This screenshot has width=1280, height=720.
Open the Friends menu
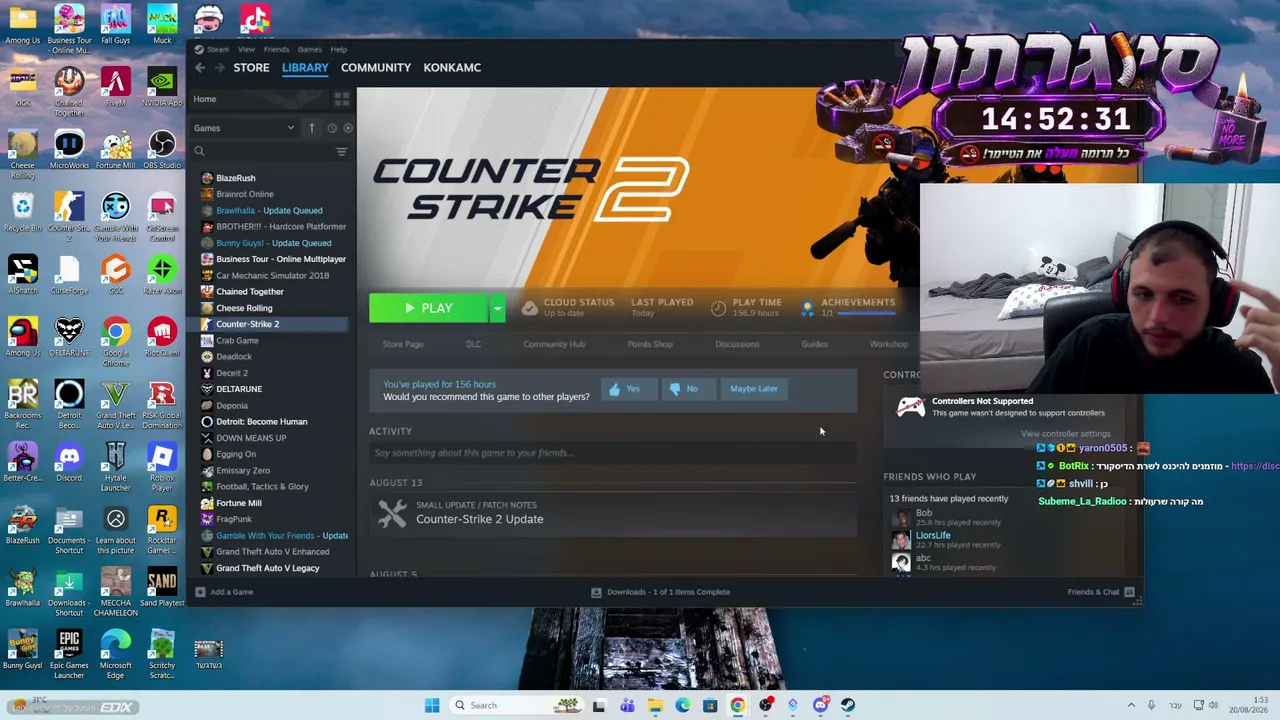(x=276, y=49)
